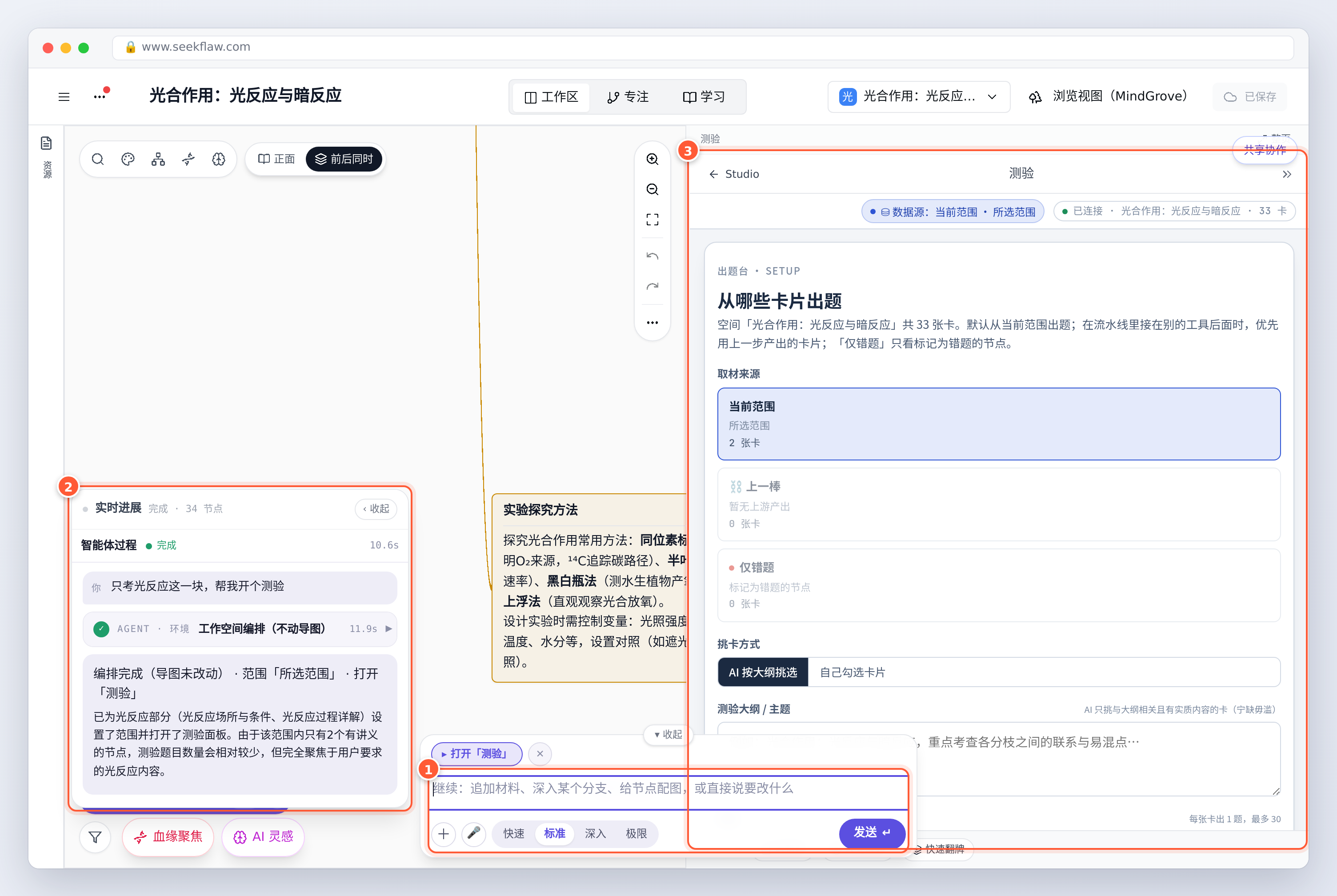The image size is (1337, 896).
Task: Open the hamburger menu icon
Action: pyautogui.click(x=64, y=96)
